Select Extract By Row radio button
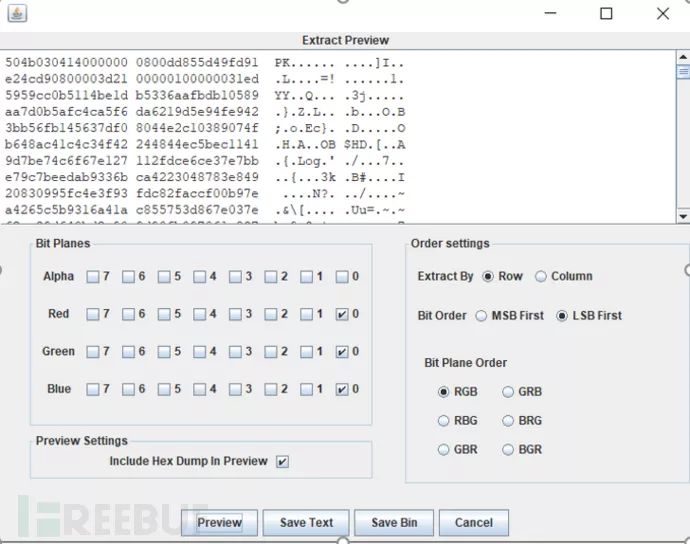The width and height of the screenshot is (690, 544). pos(488,276)
